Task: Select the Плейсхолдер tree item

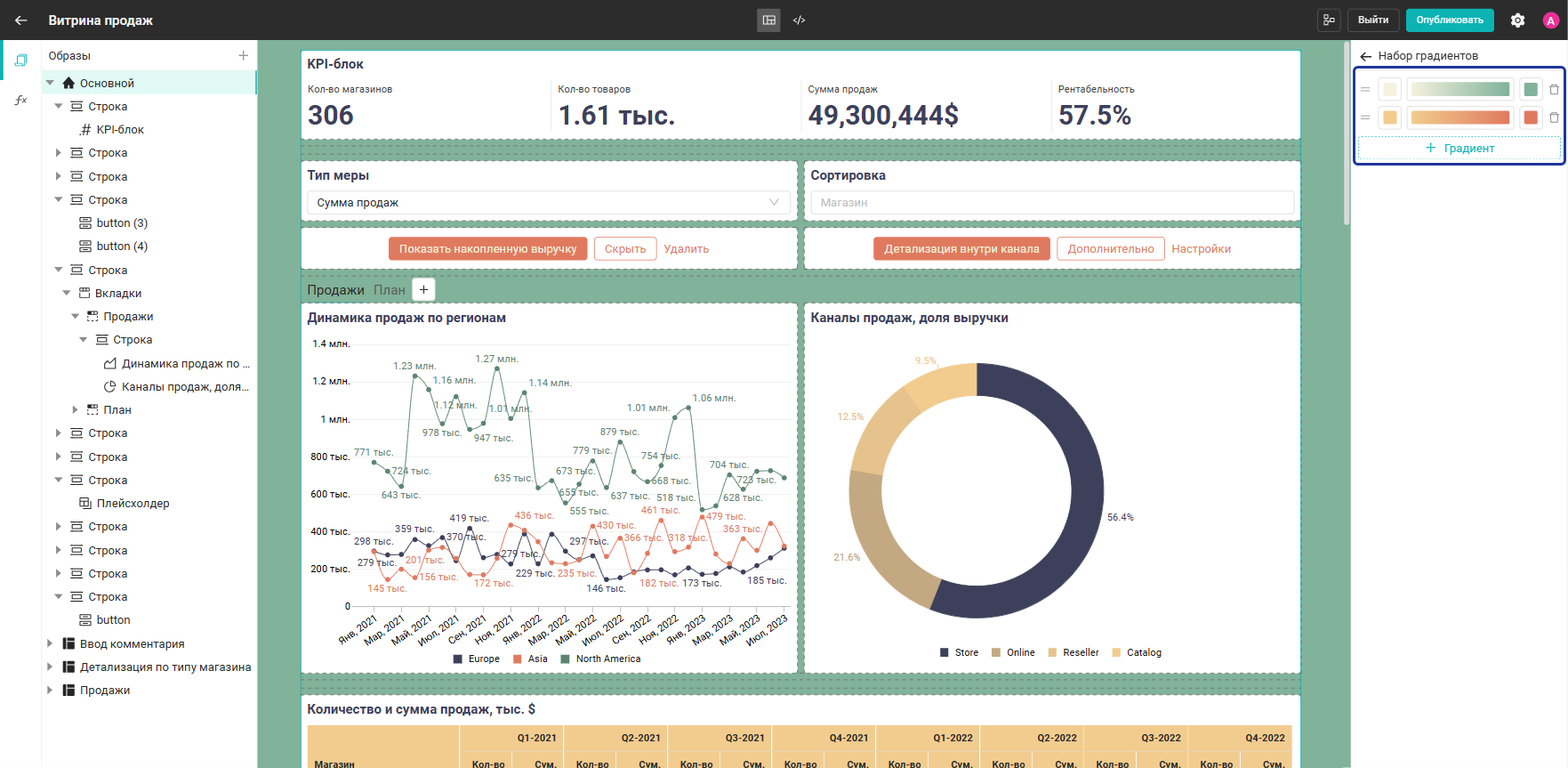Action: [x=133, y=503]
